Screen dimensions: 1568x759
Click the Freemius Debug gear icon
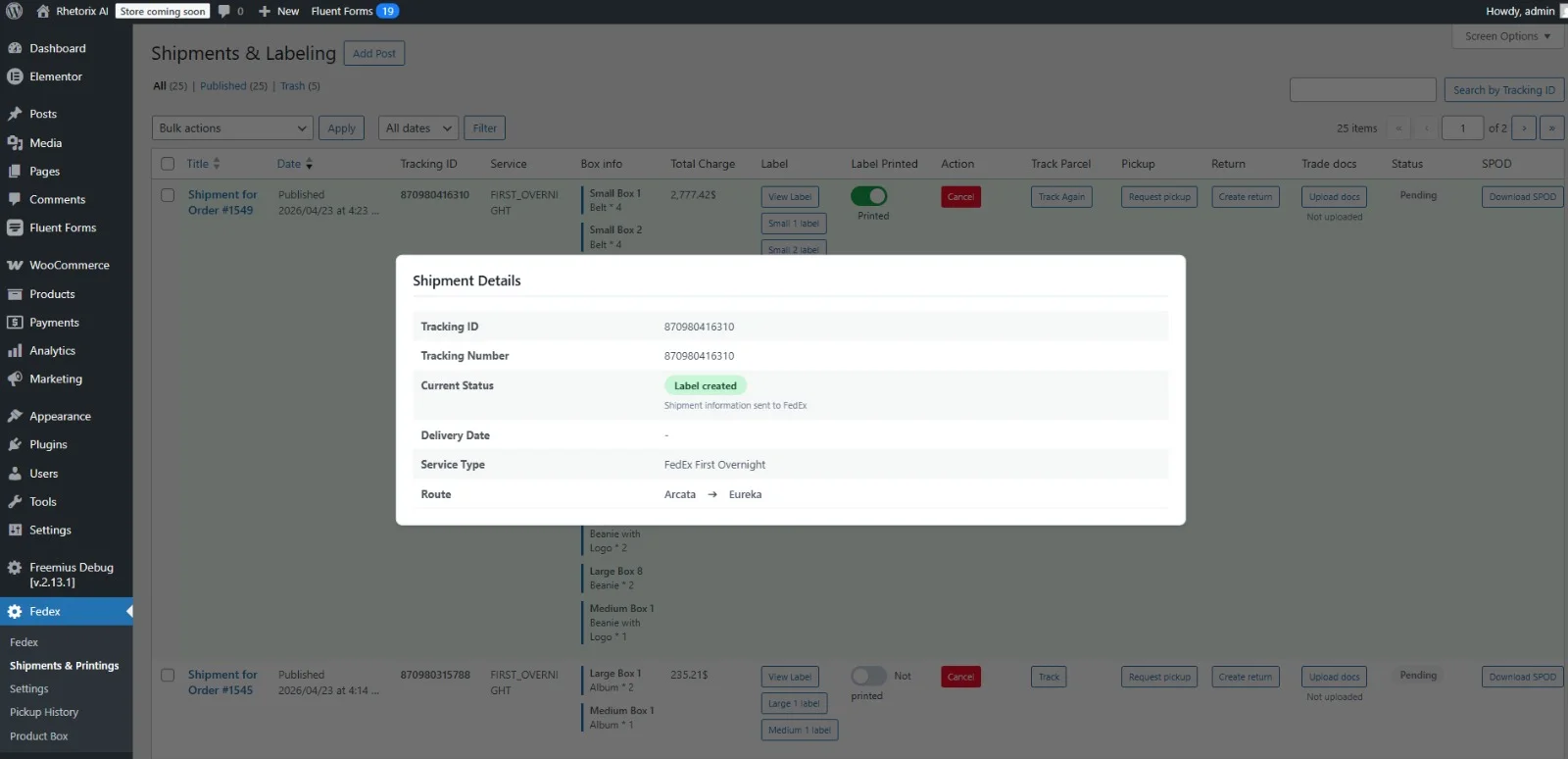click(x=15, y=567)
